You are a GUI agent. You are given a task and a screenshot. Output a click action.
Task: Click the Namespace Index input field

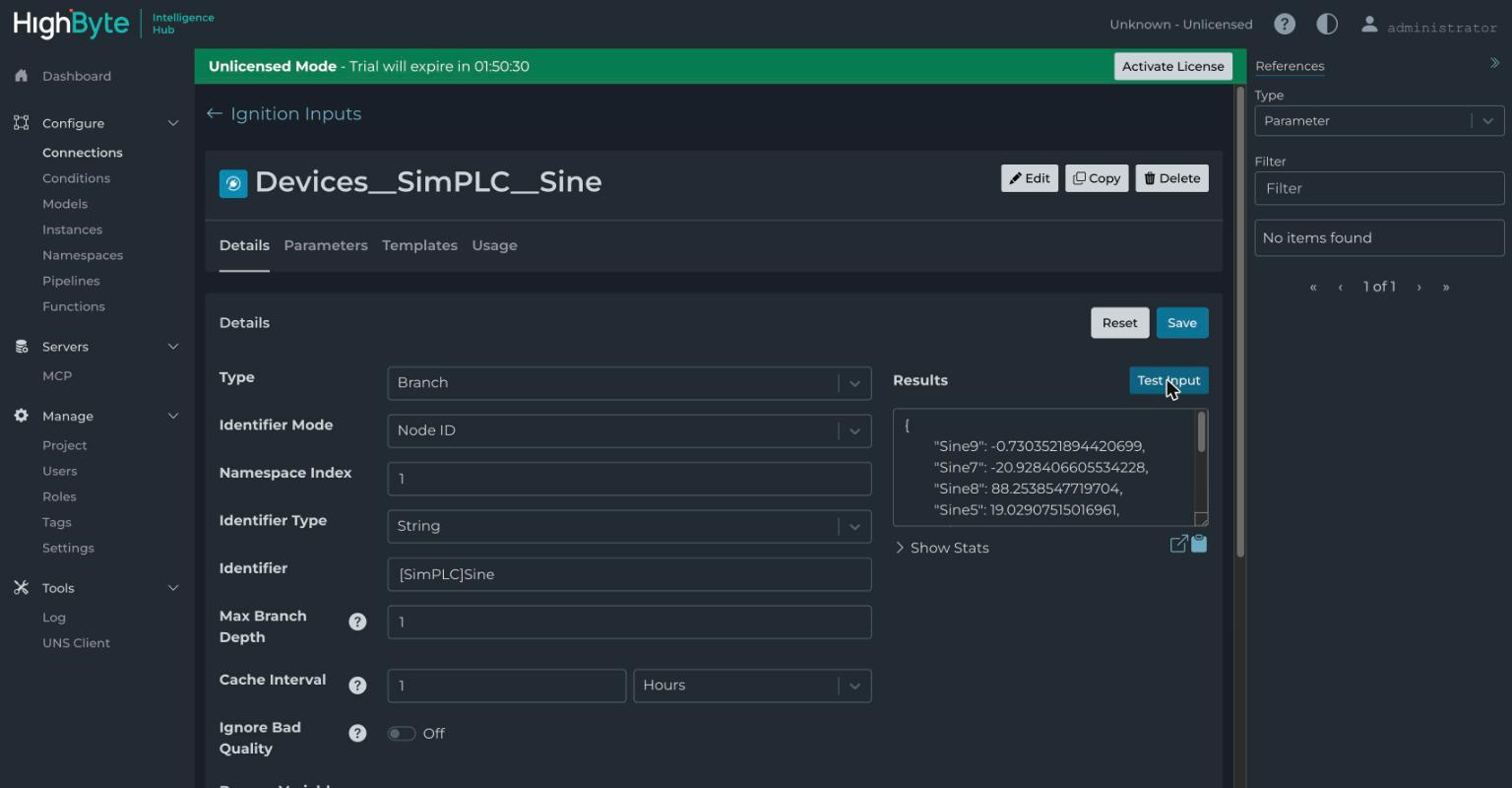pos(629,479)
